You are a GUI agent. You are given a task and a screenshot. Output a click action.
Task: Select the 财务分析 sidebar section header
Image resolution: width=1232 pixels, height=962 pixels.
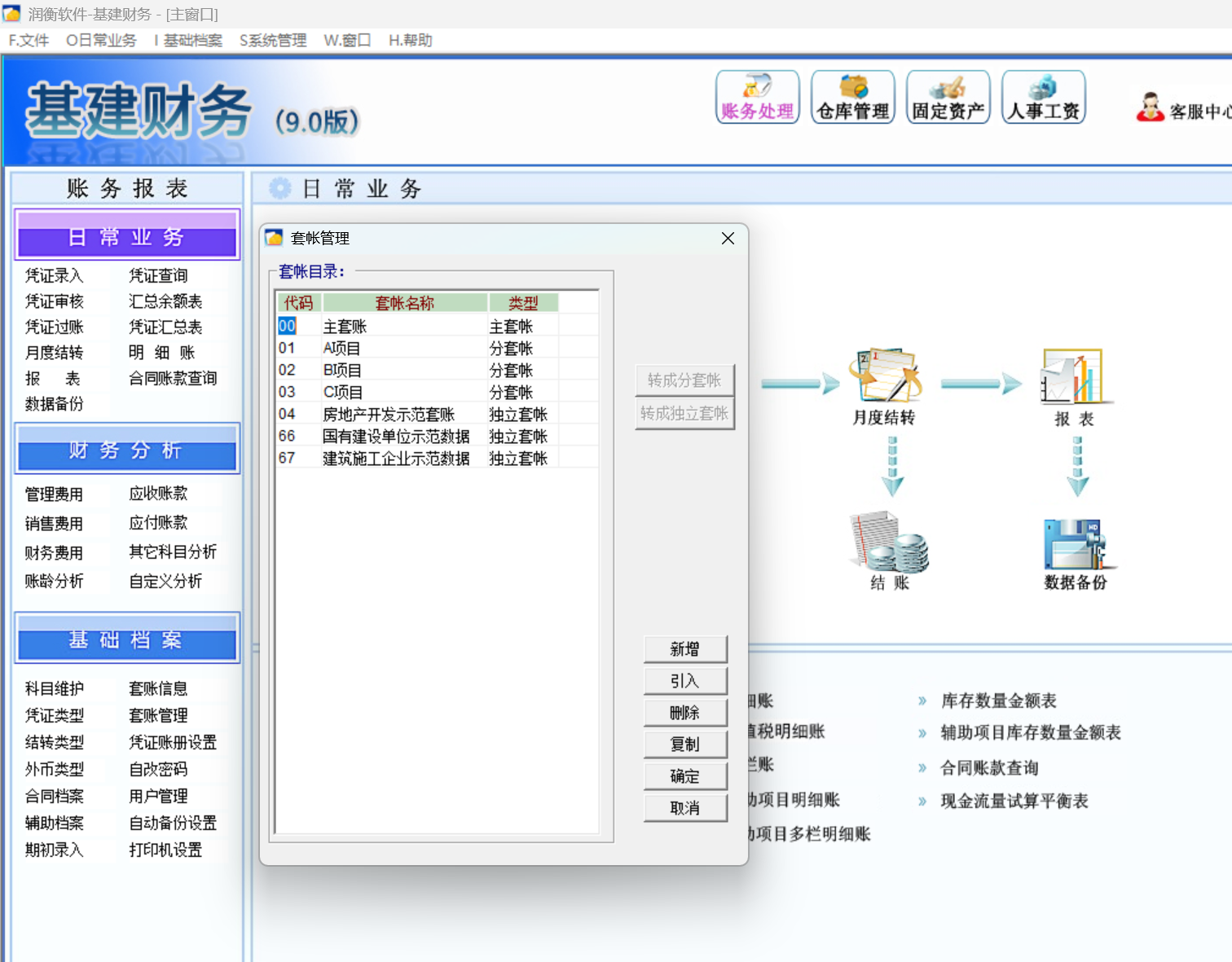[x=126, y=449]
